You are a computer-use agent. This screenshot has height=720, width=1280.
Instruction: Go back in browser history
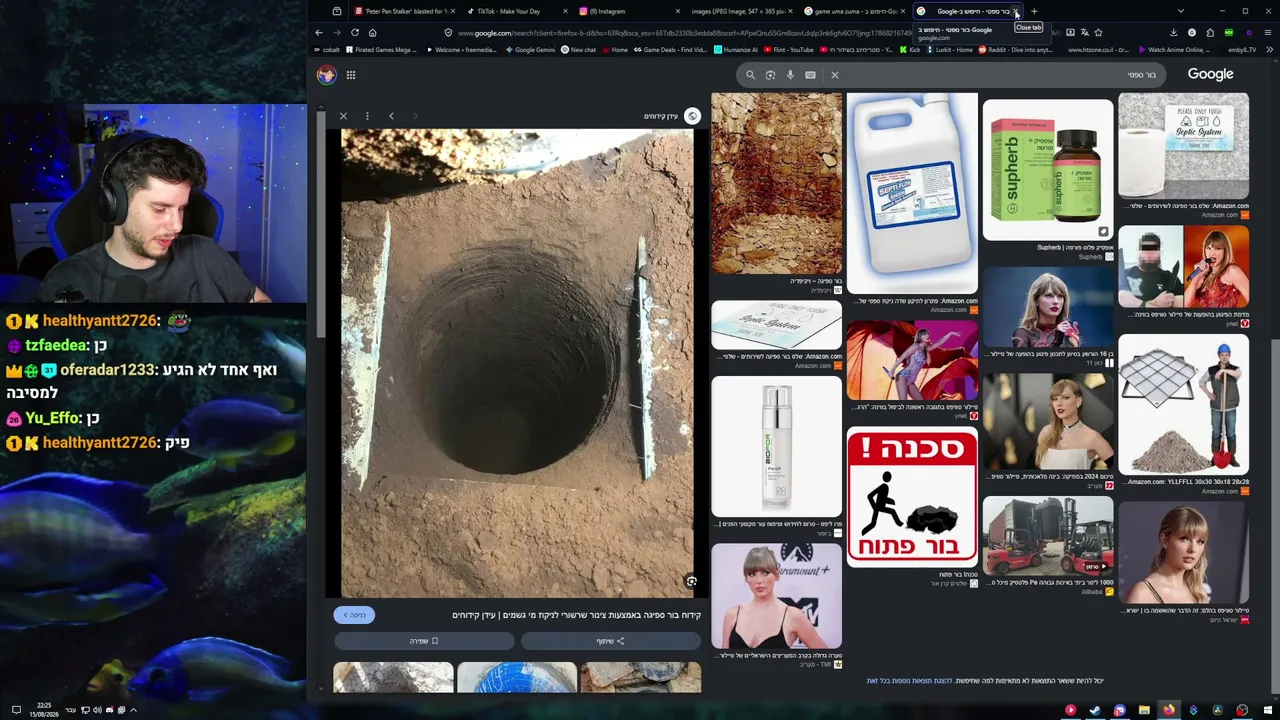click(319, 33)
